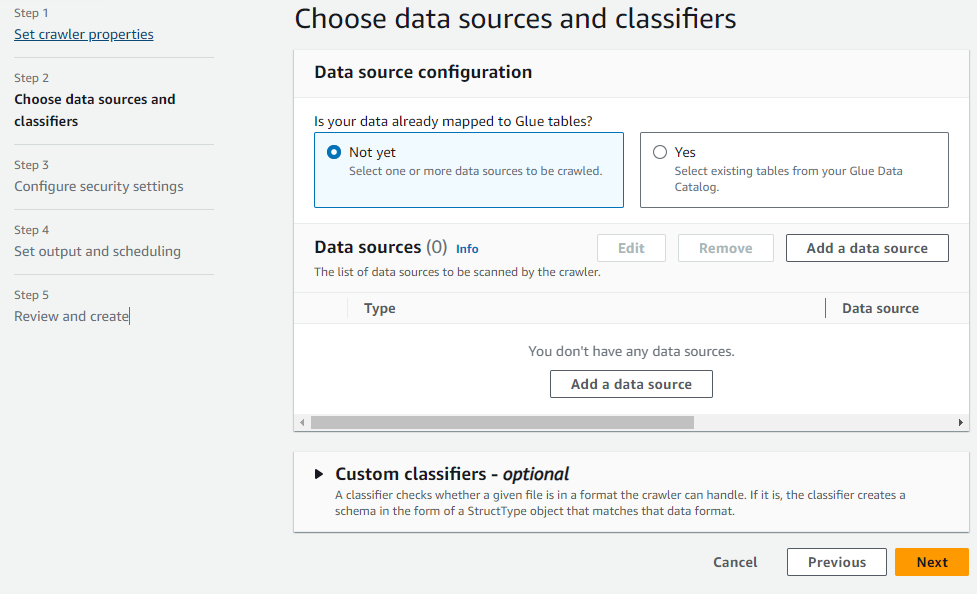Click the Data source column header
The image size is (977, 594).
[880, 308]
